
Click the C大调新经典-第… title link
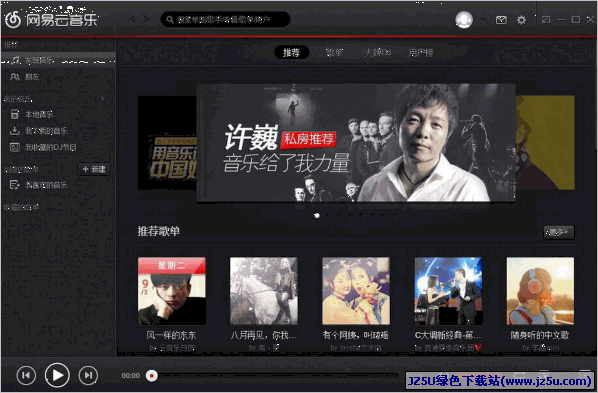[448, 335]
